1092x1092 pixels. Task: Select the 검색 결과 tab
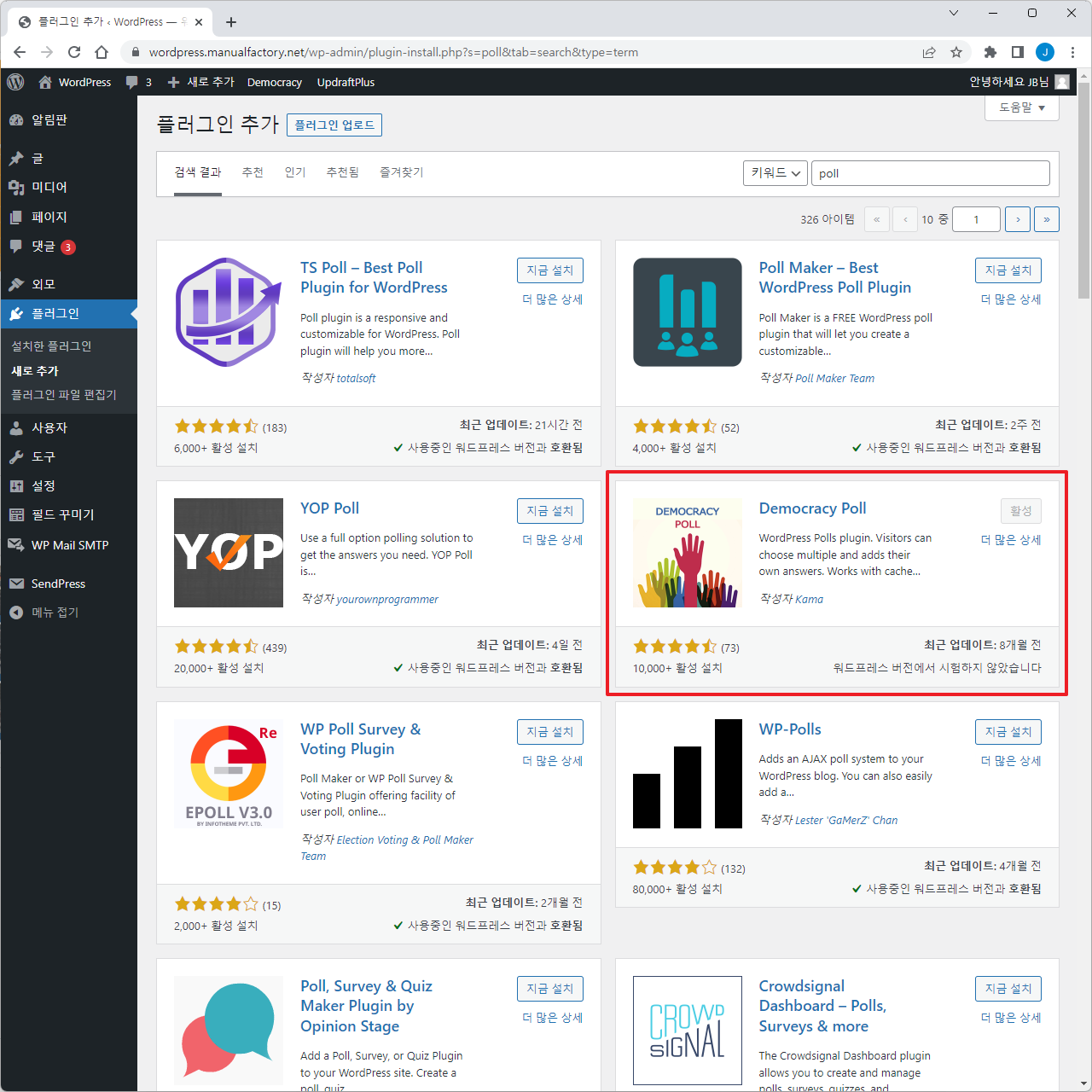point(198,172)
